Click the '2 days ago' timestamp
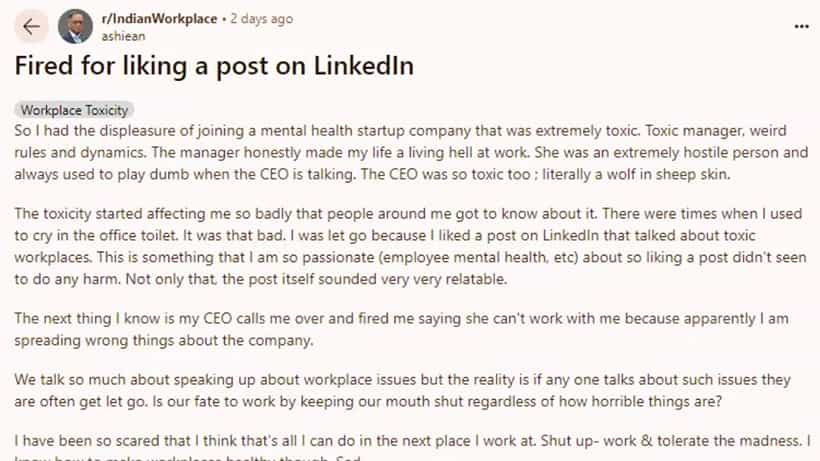This screenshot has height=461, width=820. [x=261, y=19]
